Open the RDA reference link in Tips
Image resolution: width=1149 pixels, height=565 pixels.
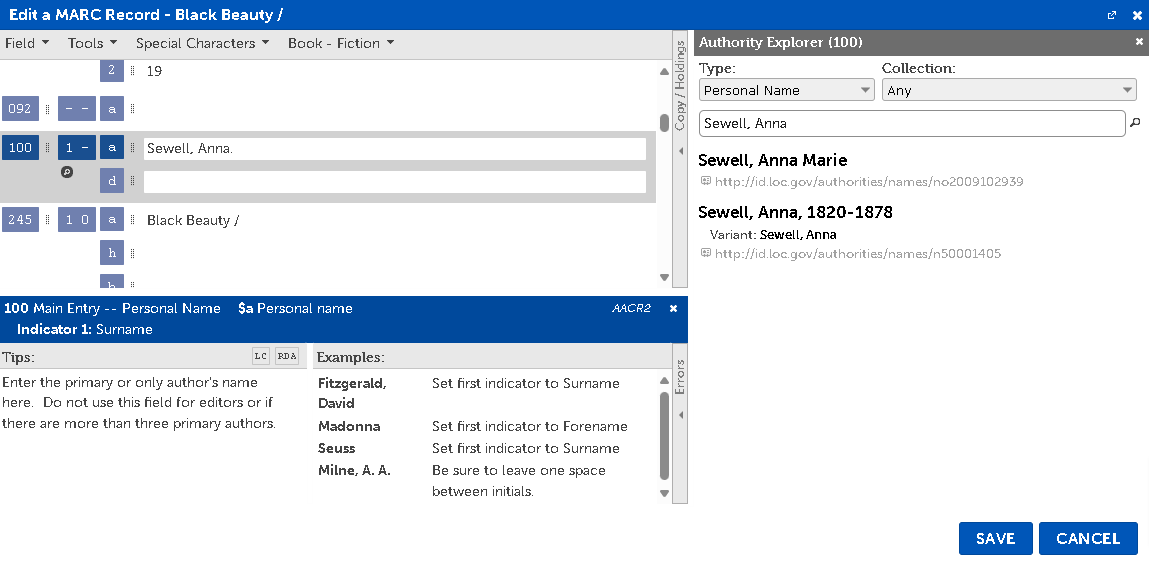(287, 357)
